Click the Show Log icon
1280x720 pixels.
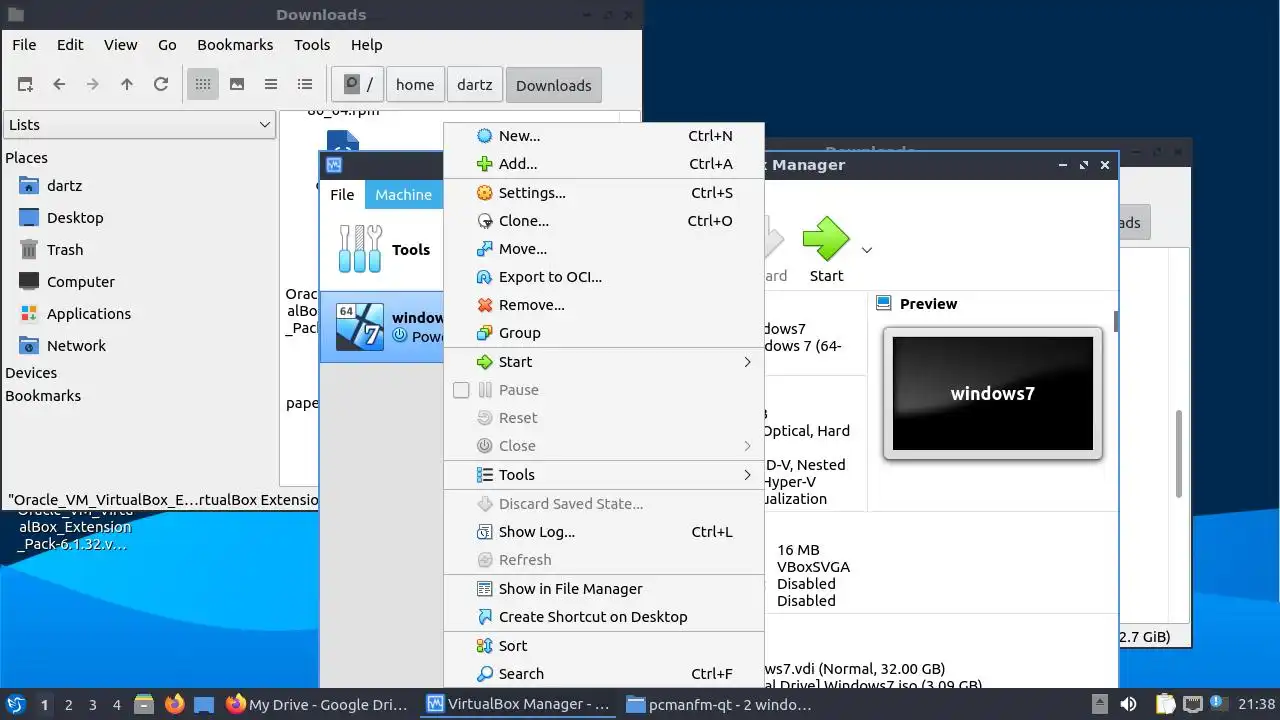[484, 532]
